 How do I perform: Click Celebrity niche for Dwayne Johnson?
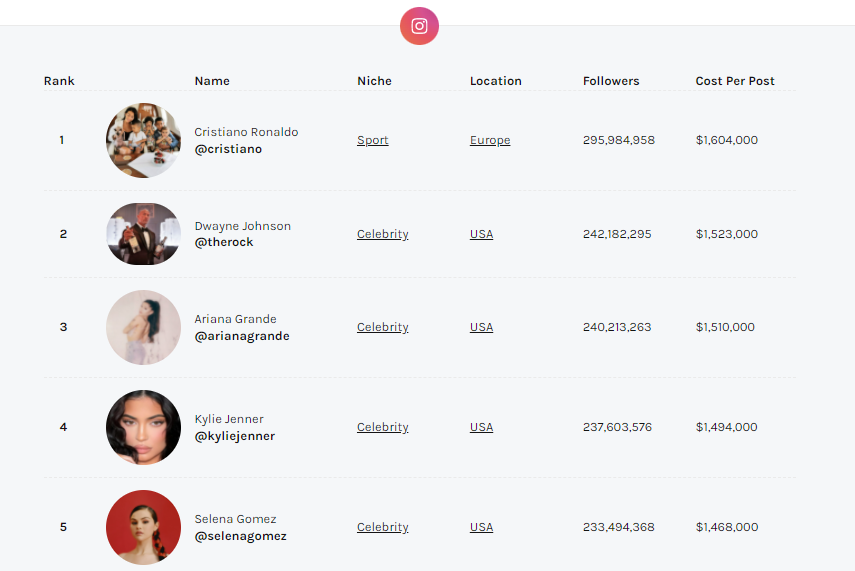click(383, 234)
